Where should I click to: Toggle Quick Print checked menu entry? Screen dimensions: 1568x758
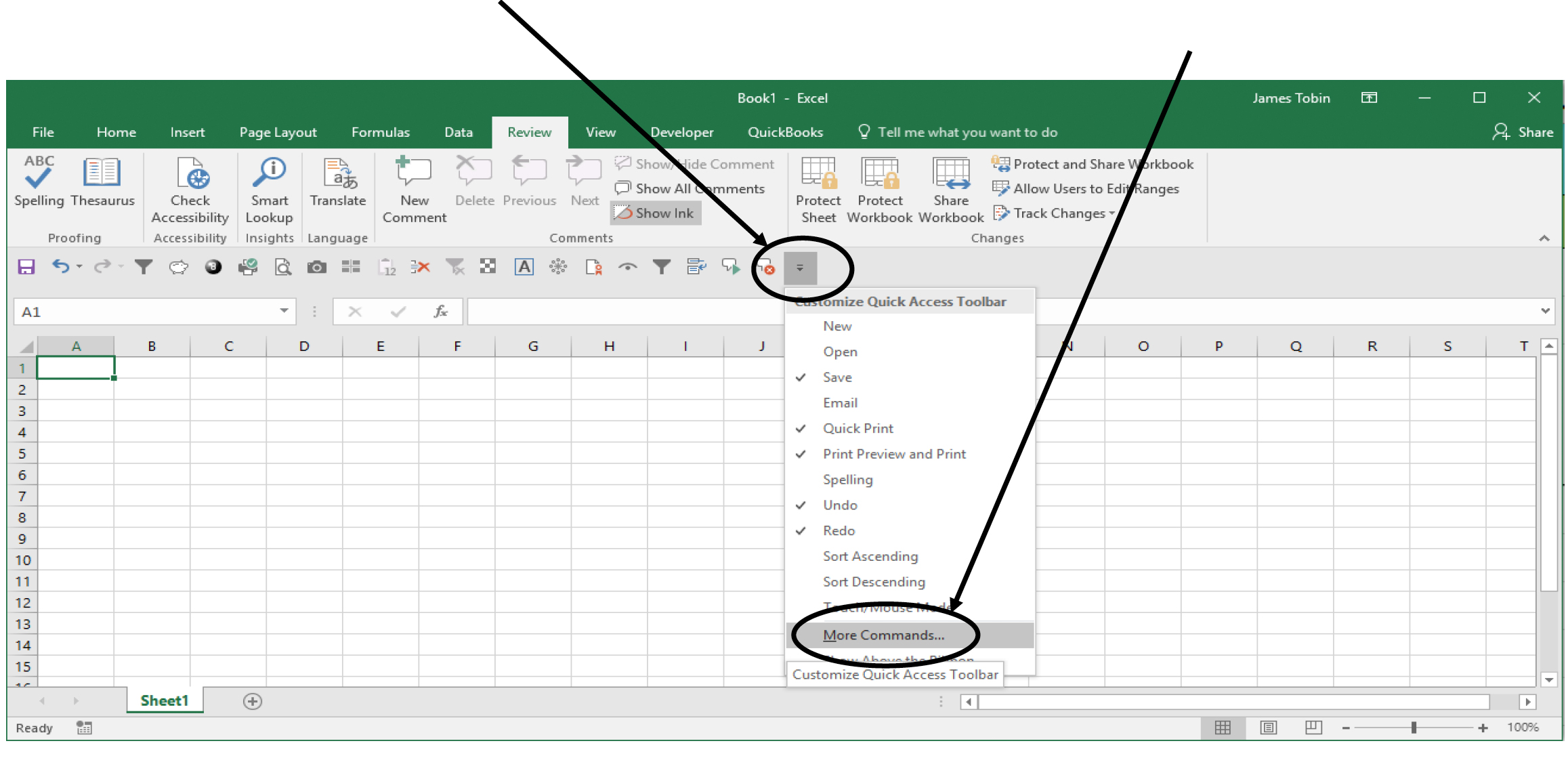coord(910,429)
